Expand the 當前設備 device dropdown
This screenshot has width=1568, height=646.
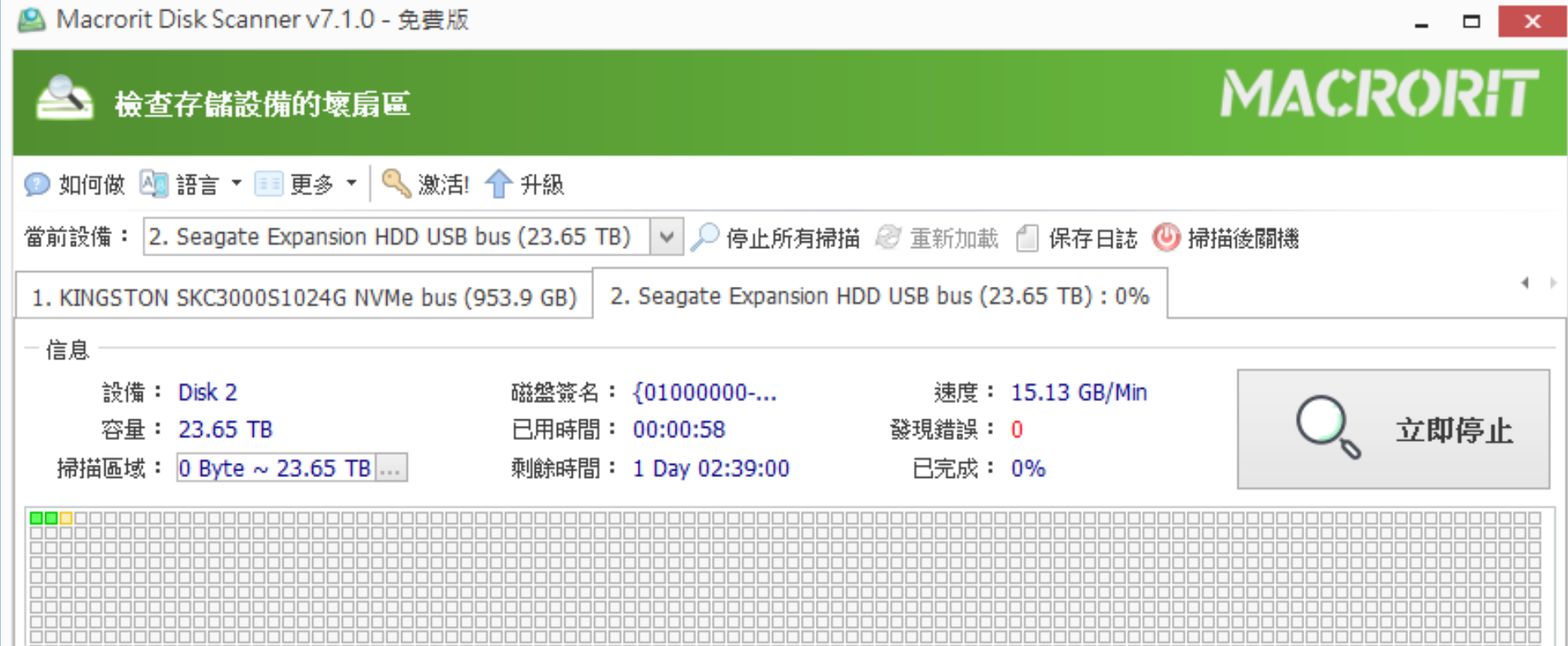click(x=666, y=237)
